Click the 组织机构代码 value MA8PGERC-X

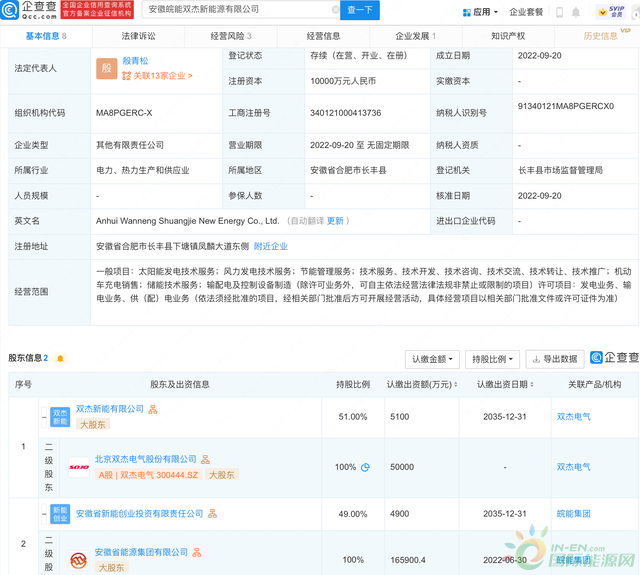click(124, 113)
